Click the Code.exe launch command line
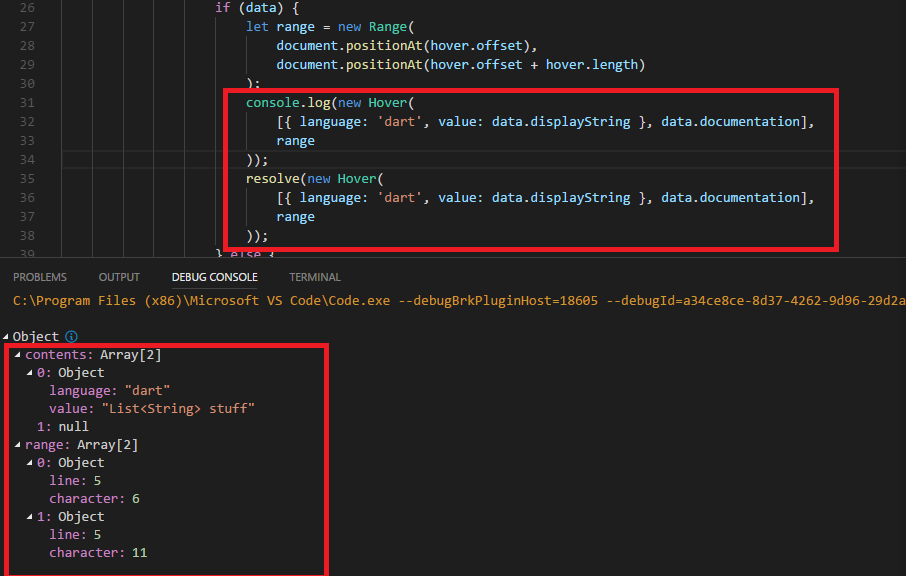 coord(459,300)
